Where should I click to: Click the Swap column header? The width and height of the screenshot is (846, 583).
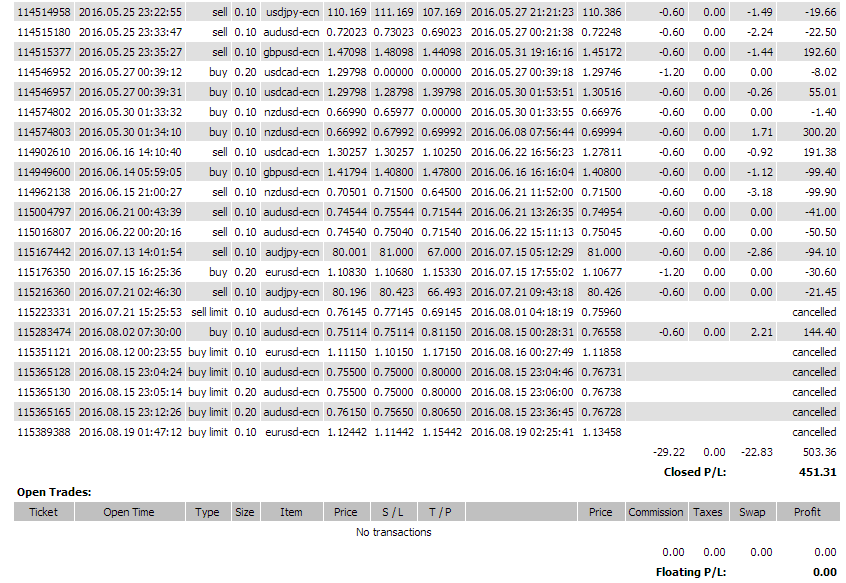tap(752, 512)
